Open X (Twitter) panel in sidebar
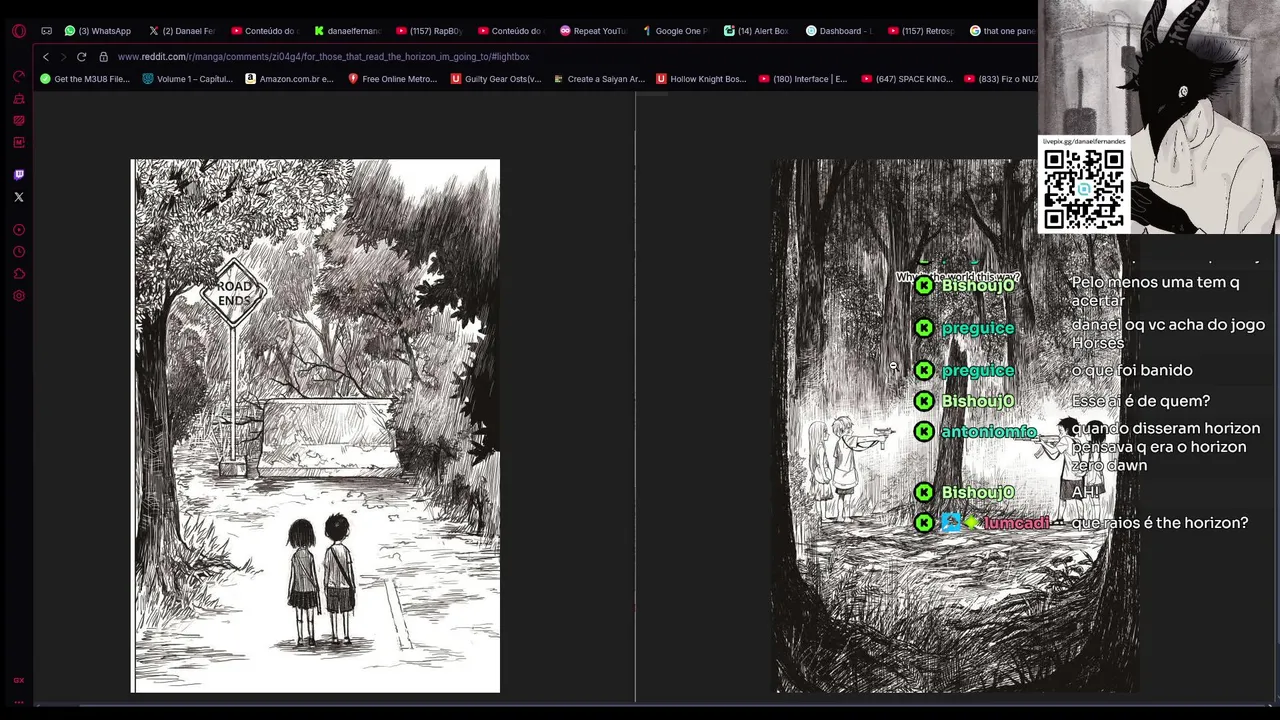This screenshot has height=720, width=1280. [x=18, y=197]
